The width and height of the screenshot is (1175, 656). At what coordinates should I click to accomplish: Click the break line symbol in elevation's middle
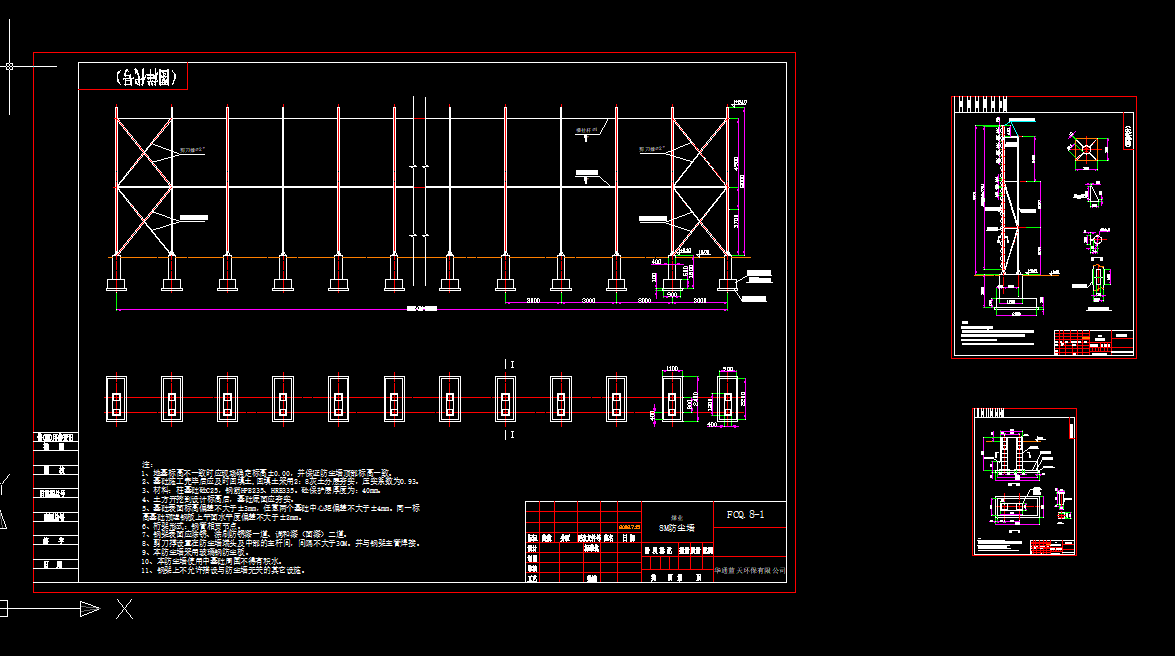[419, 191]
